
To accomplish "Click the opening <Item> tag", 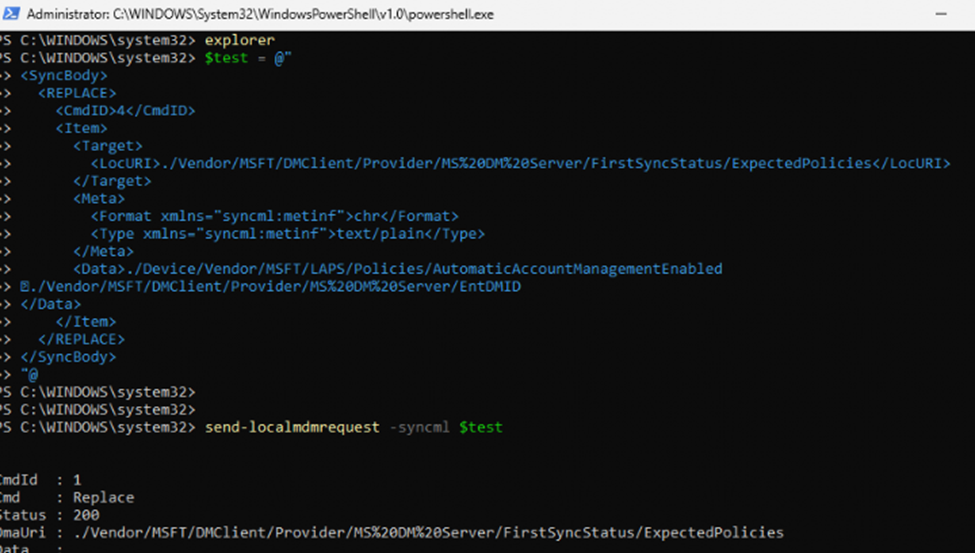I will [81, 128].
